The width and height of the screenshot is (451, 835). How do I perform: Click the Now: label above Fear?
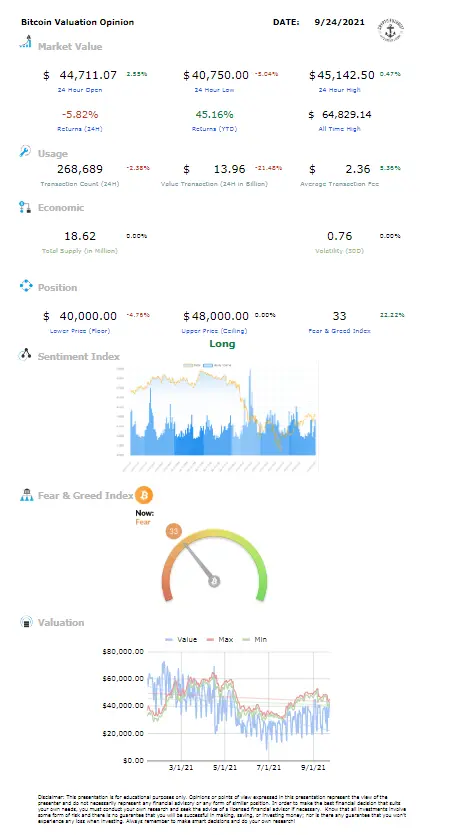[x=144, y=513]
